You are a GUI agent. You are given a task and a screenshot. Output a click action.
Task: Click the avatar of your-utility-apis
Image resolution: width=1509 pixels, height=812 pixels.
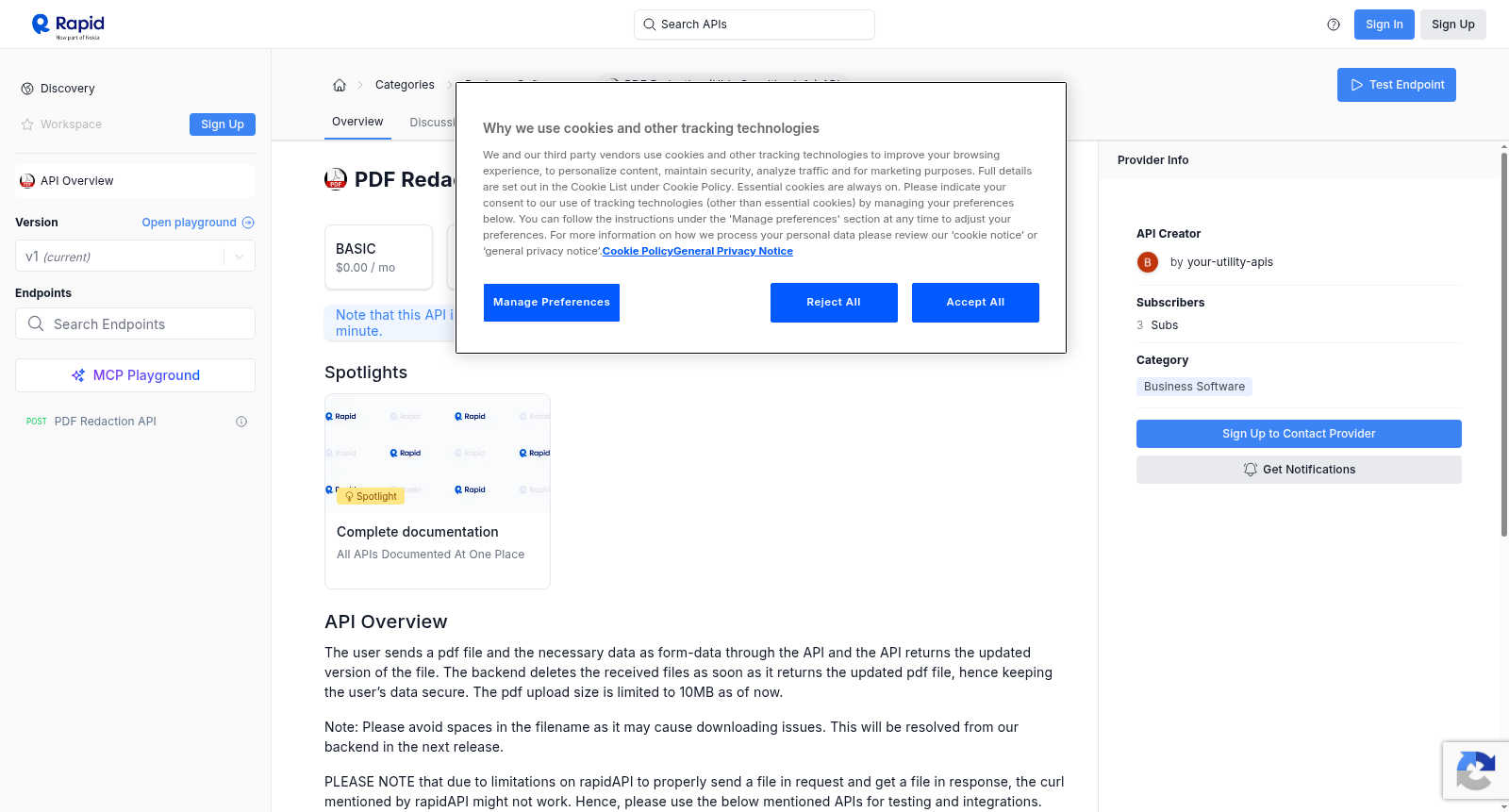[x=1148, y=262]
